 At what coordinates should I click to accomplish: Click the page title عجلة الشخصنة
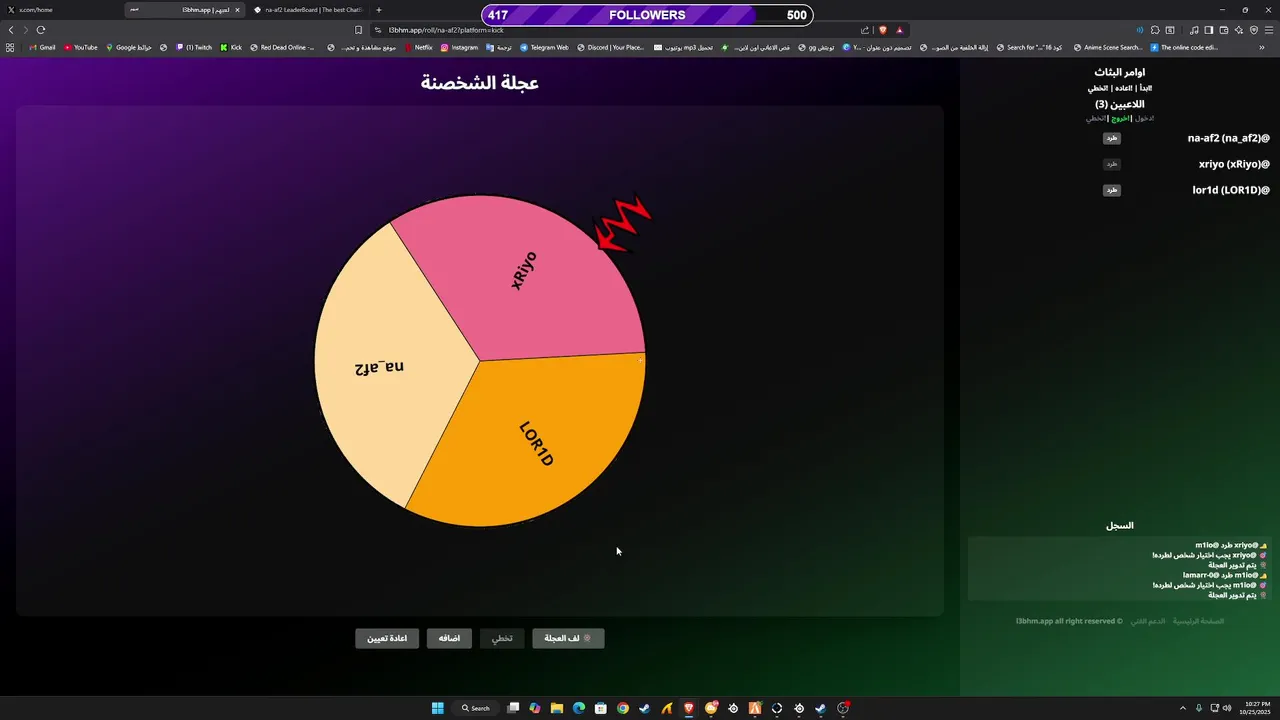480,83
